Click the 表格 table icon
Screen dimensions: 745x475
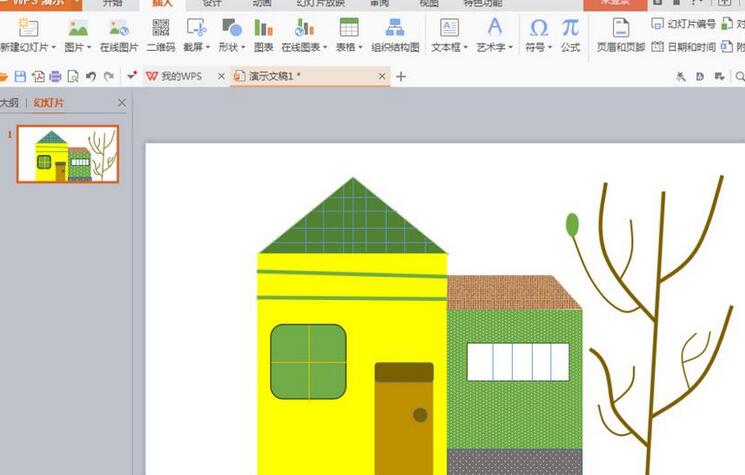click(x=349, y=28)
